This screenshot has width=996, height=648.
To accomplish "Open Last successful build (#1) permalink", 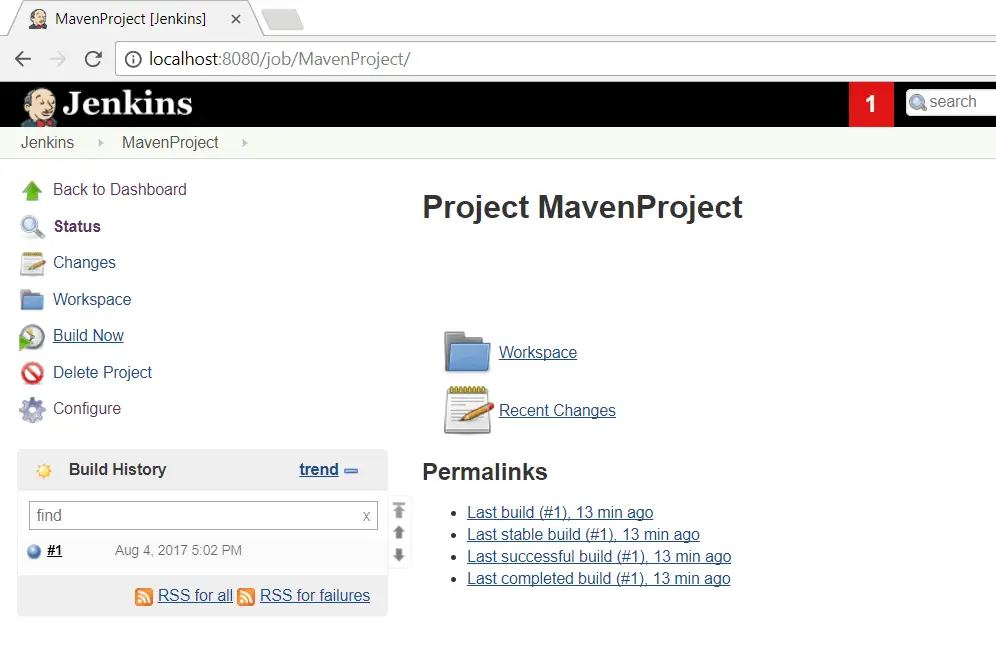I will (599, 557).
